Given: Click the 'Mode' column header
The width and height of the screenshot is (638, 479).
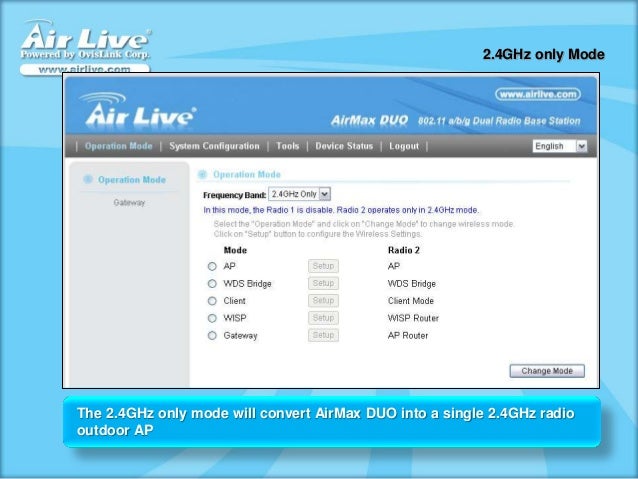Looking at the screenshot, I should pos(235,250).
